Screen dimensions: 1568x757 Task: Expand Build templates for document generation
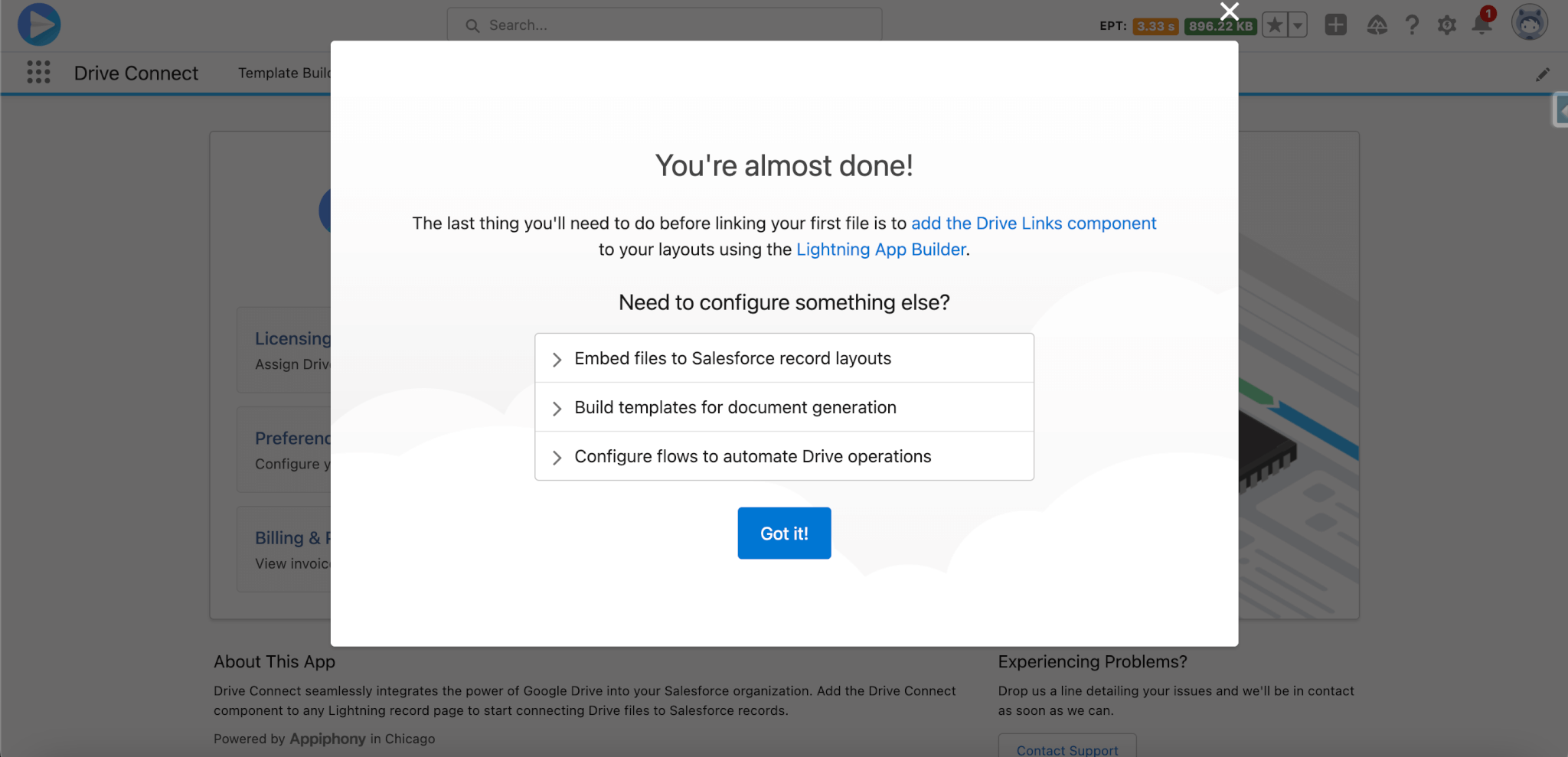coord(784,407)
